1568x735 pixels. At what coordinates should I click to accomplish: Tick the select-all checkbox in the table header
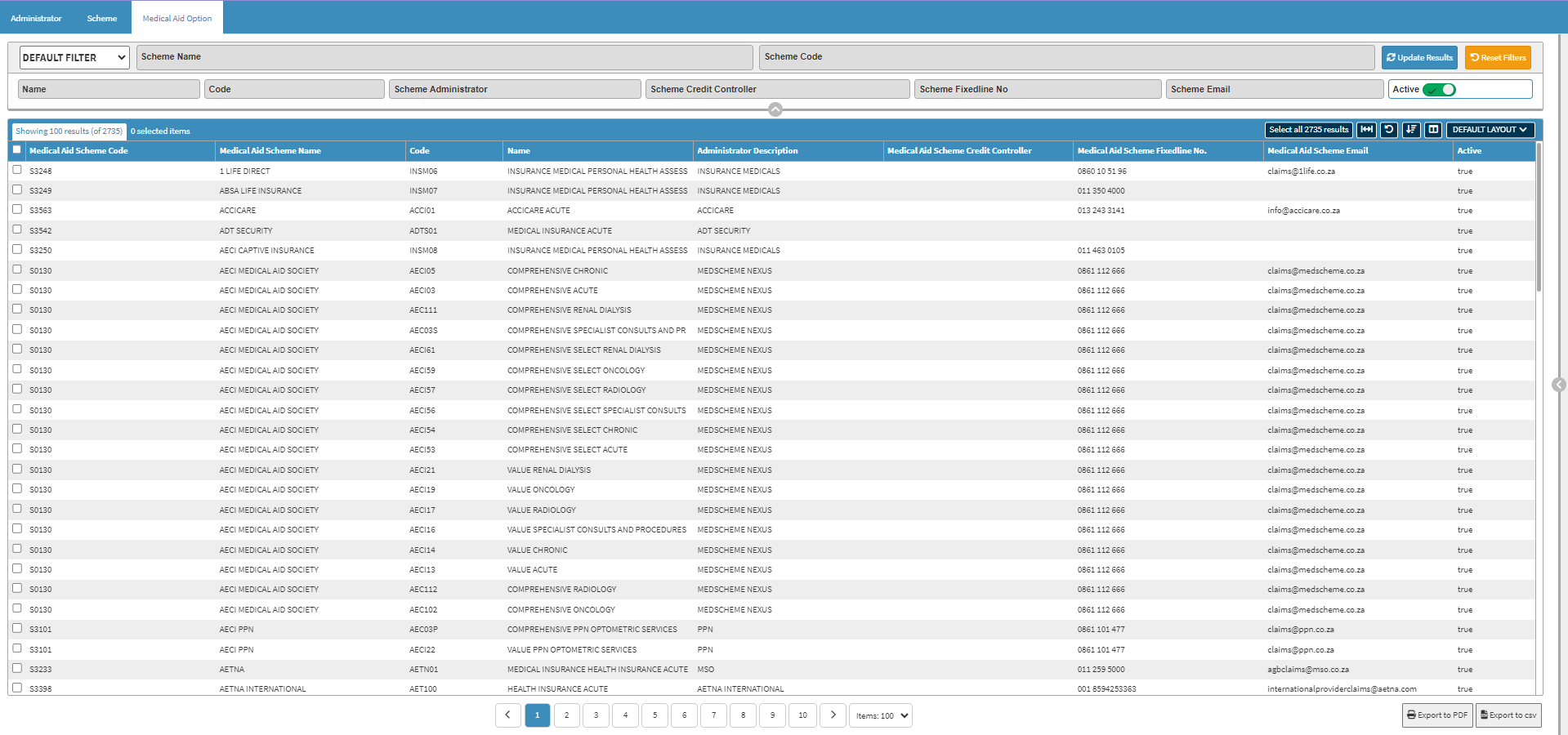tap(17, 150)
